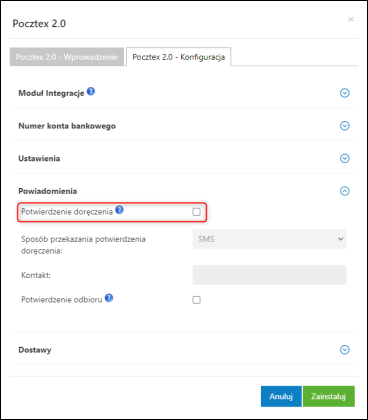Click the help icon beside Moduł Integracje
This screenshot has height=420, width=368.
coord(91,91)
